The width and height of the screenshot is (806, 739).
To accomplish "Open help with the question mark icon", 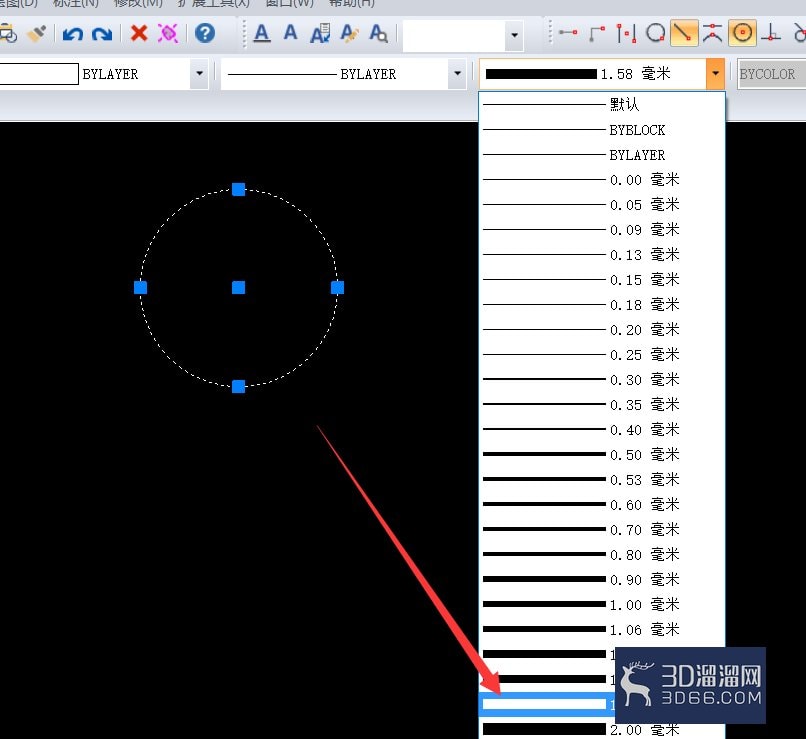I will (x=205, y=33).
